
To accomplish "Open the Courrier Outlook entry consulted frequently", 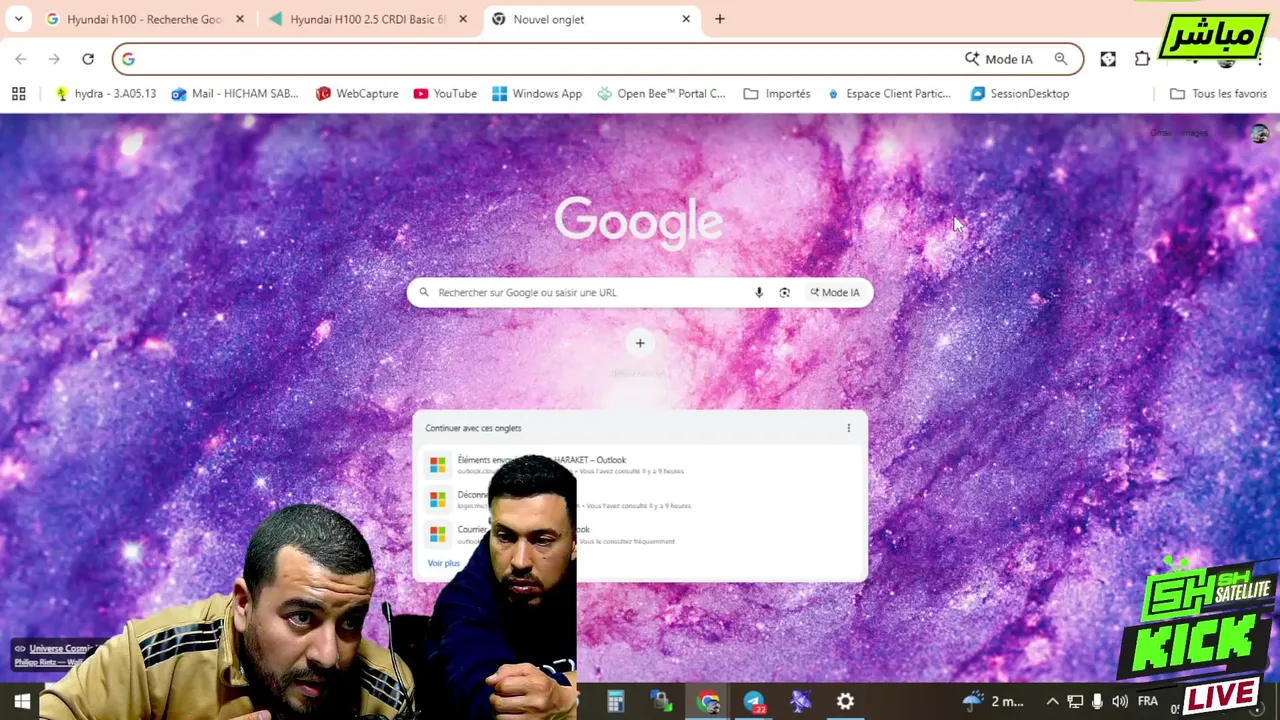I will (x=640, y=535).
